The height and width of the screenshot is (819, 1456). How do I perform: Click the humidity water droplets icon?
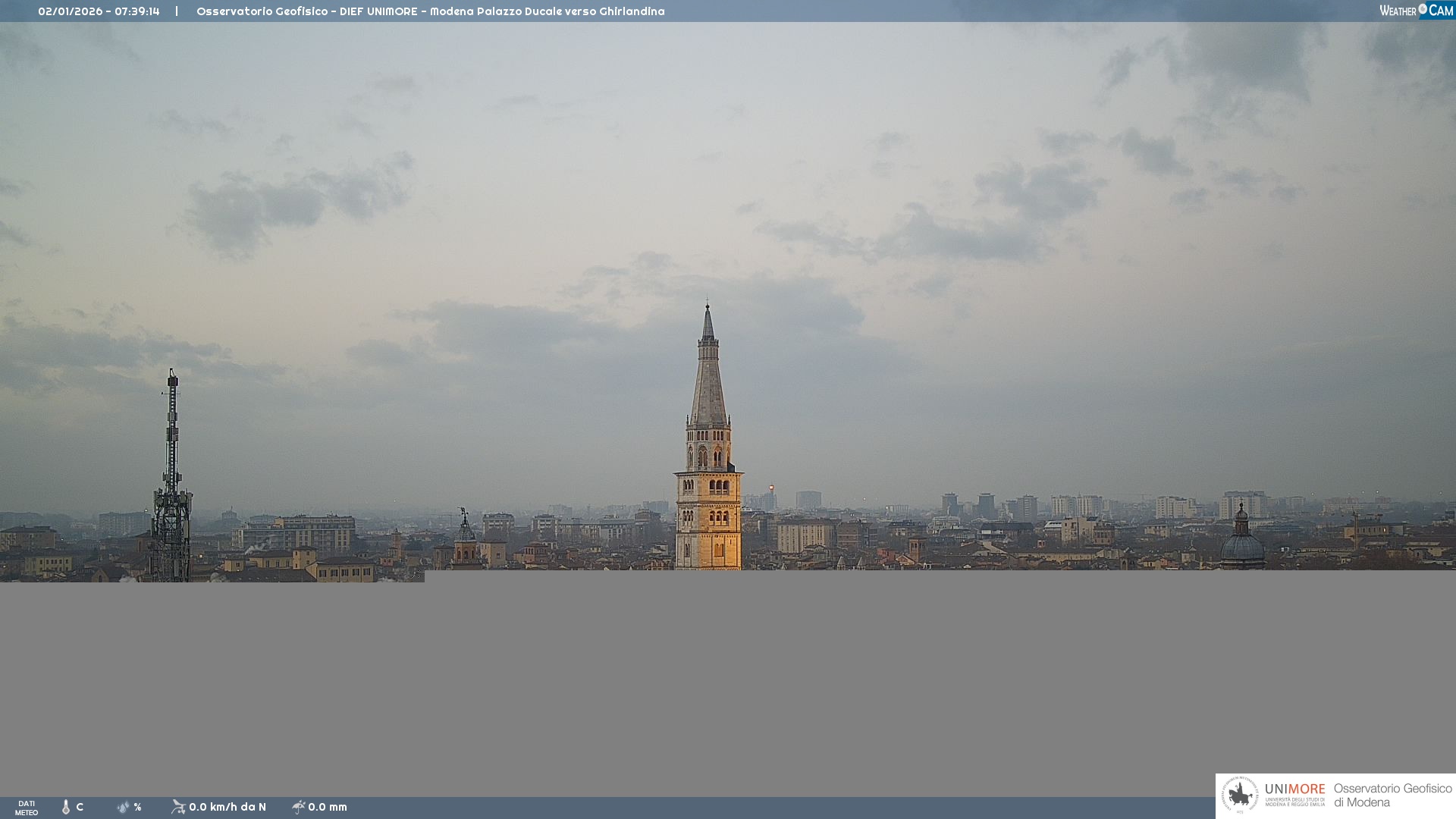pyautogui.click(x=123, y=807)
